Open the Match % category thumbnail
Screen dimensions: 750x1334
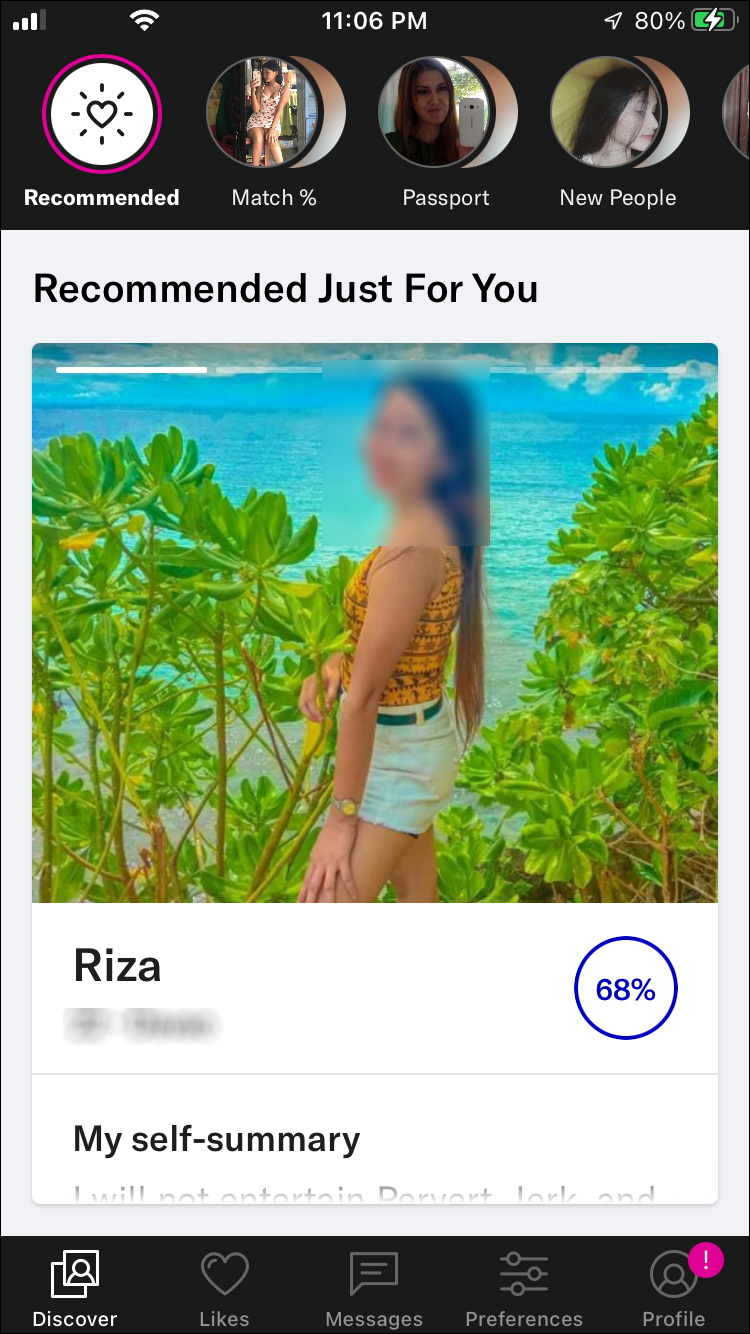click(262, 111)
